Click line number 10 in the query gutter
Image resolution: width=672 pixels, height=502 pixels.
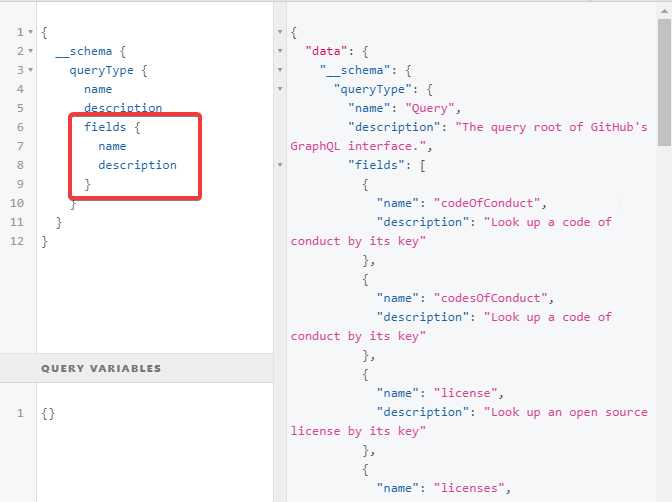(x=17, y=203)
